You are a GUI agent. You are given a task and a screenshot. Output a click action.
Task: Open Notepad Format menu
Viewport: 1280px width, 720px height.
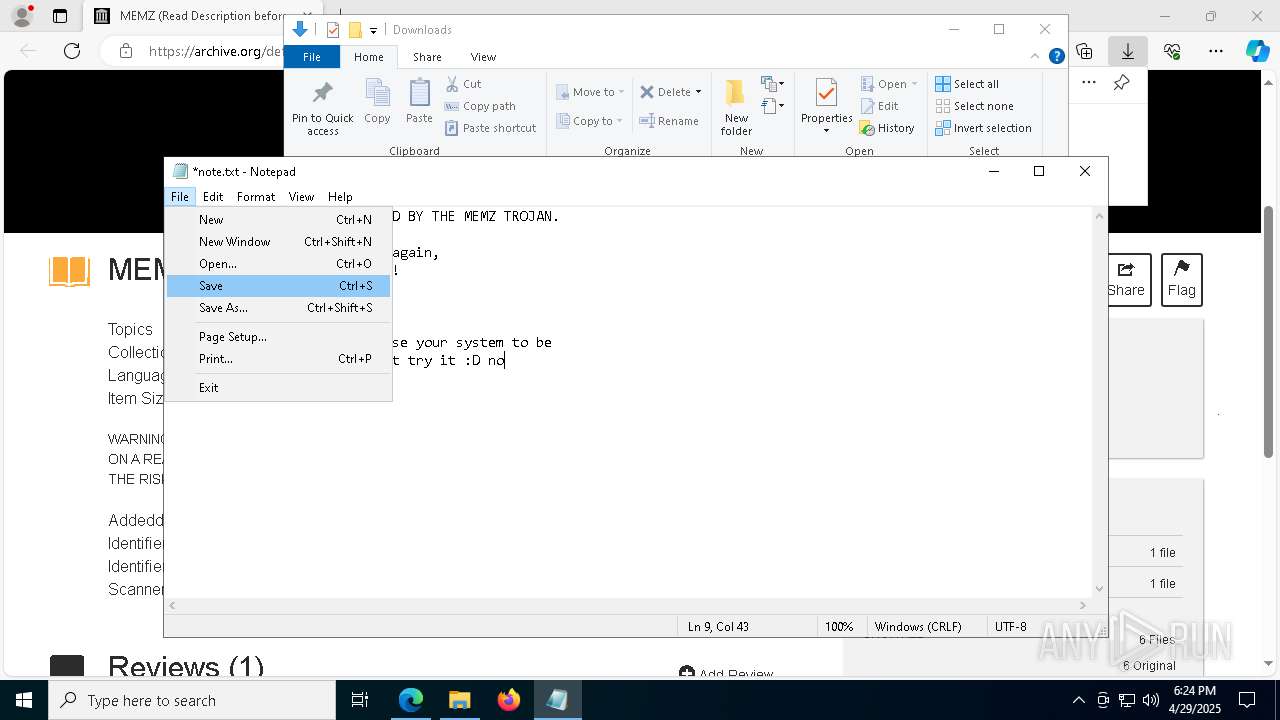point(256,197)
